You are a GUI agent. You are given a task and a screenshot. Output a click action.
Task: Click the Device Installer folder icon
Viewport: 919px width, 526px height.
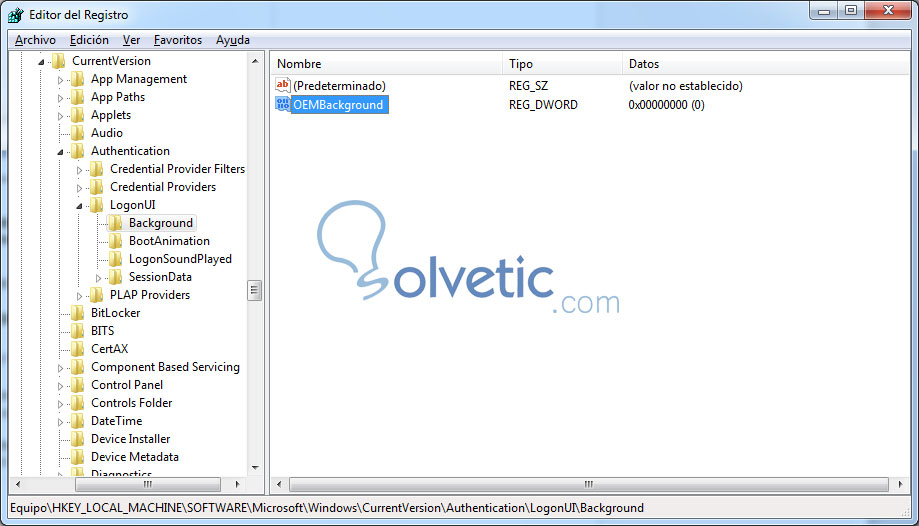pos(77,439)
